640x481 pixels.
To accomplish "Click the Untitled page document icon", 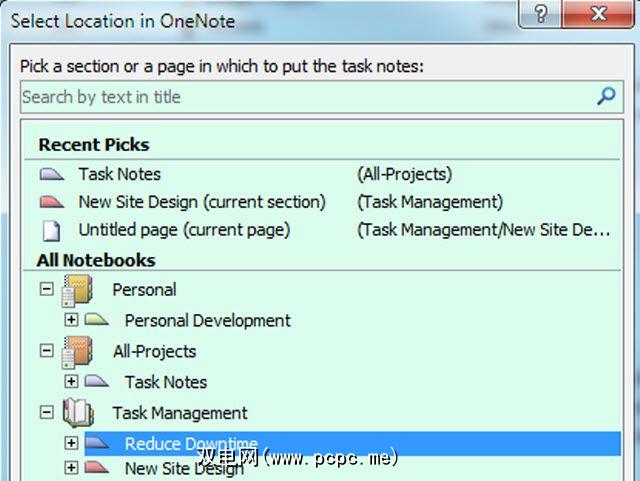I will coord(52,230).
